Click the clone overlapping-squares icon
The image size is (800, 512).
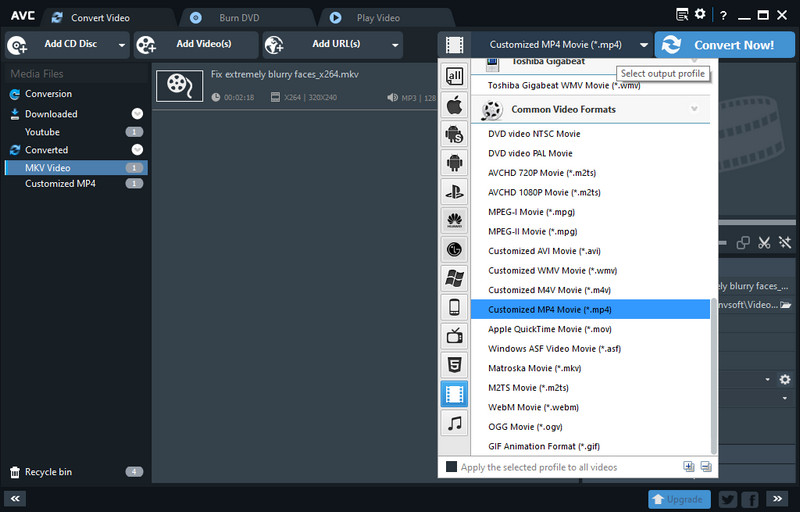(x=743, y=243)
